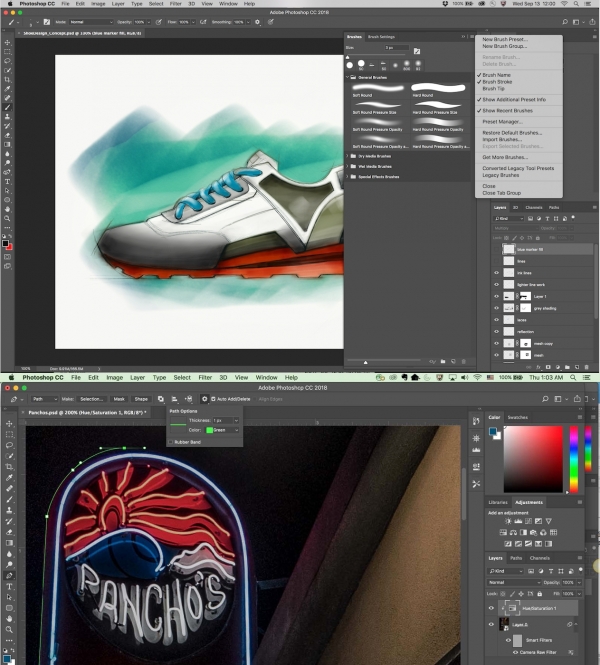Open the Kind filter dropdown in the top Layers panel
This screenshot has width=600, height=665.
point(509,218)
